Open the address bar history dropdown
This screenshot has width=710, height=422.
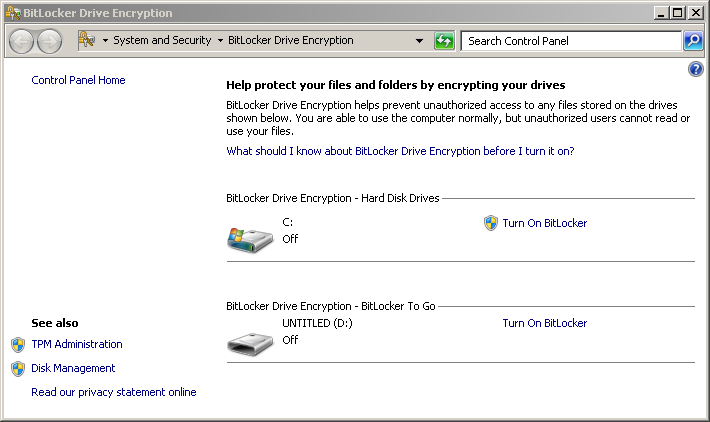[x=419, y=41]
